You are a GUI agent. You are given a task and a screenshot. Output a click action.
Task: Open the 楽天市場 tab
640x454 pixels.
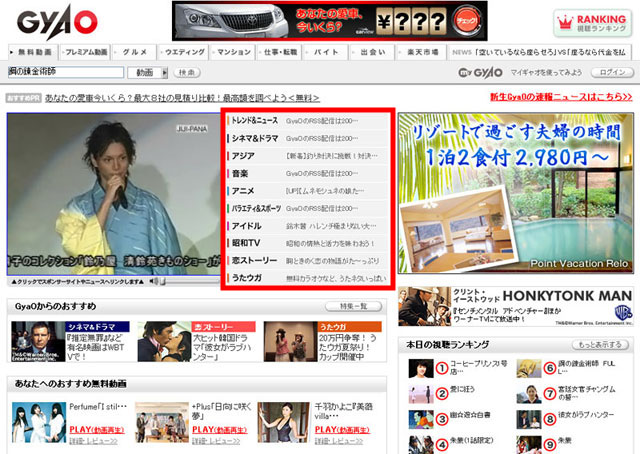tap(420, 52)
